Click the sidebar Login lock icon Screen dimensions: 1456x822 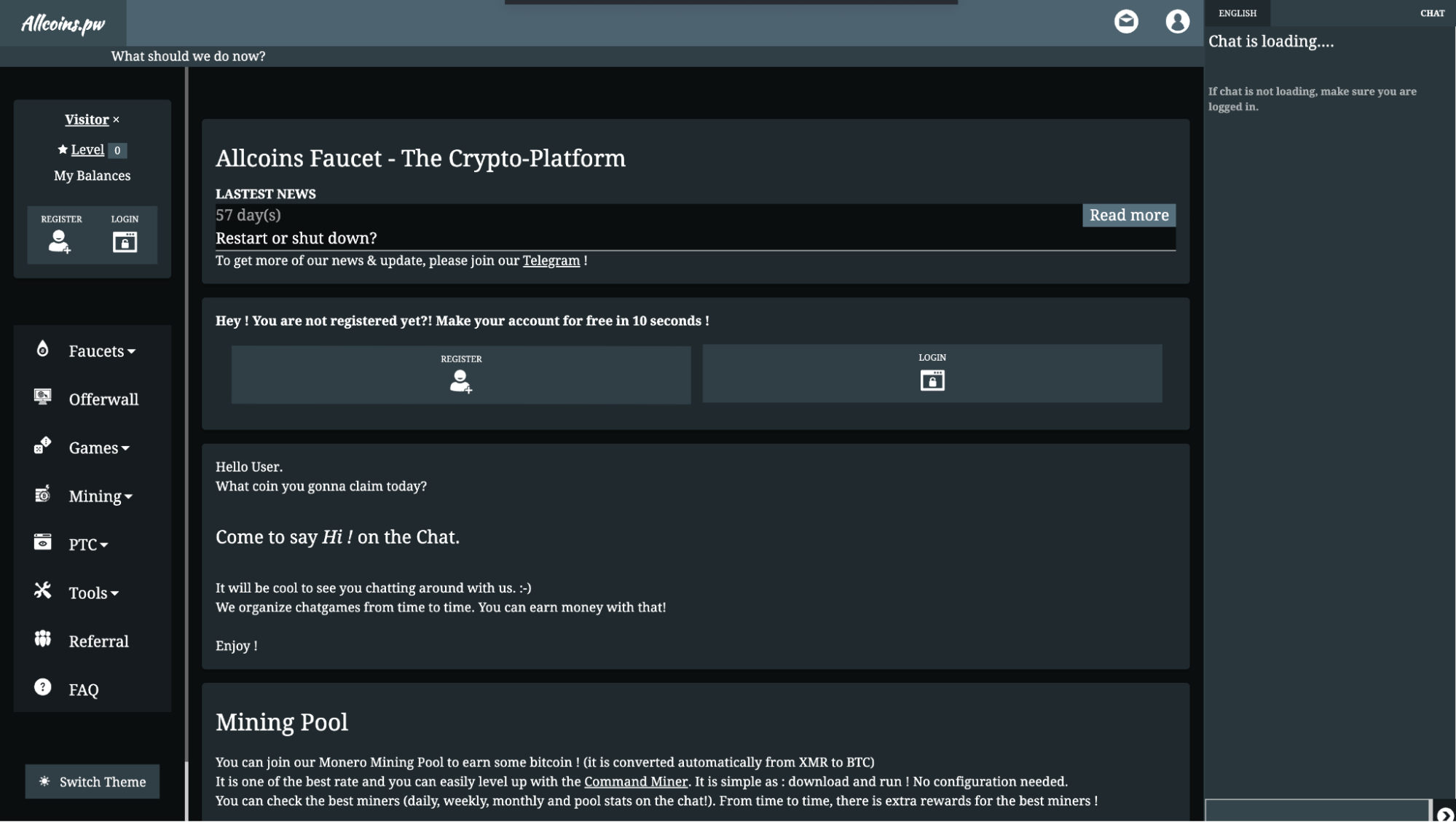(125, 241)
